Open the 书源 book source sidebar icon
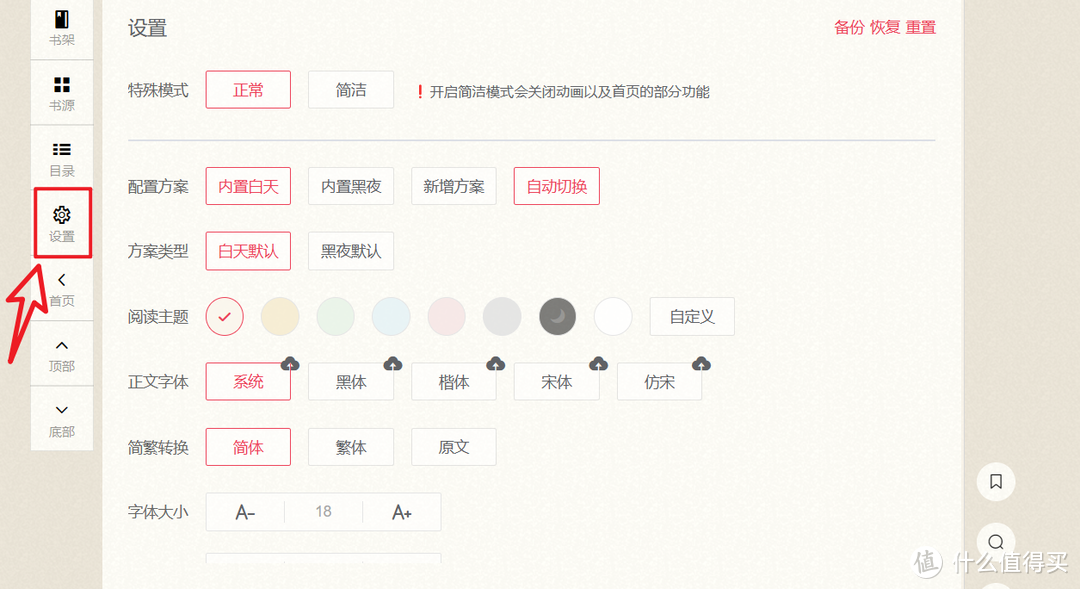 61,85
